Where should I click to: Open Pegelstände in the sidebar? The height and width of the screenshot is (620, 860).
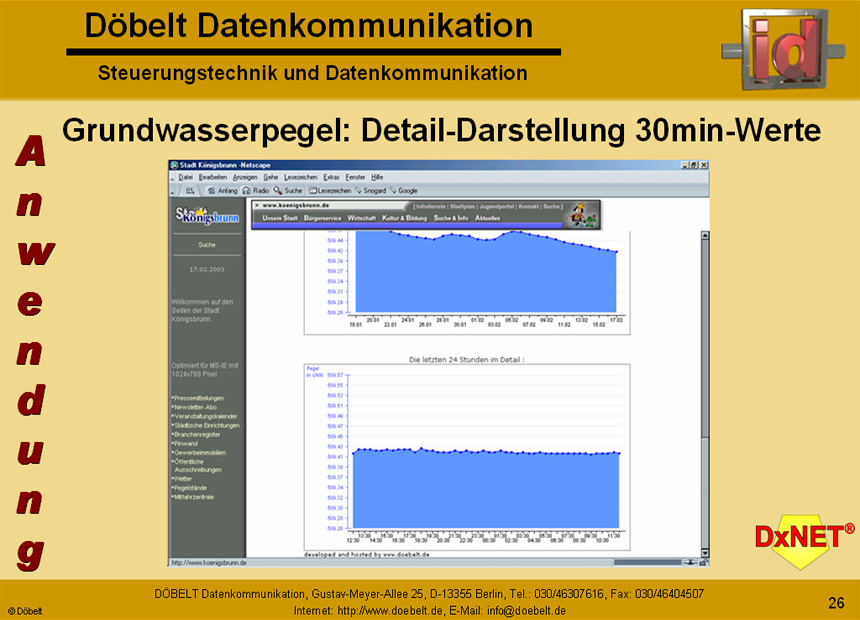tap(190, 488)
